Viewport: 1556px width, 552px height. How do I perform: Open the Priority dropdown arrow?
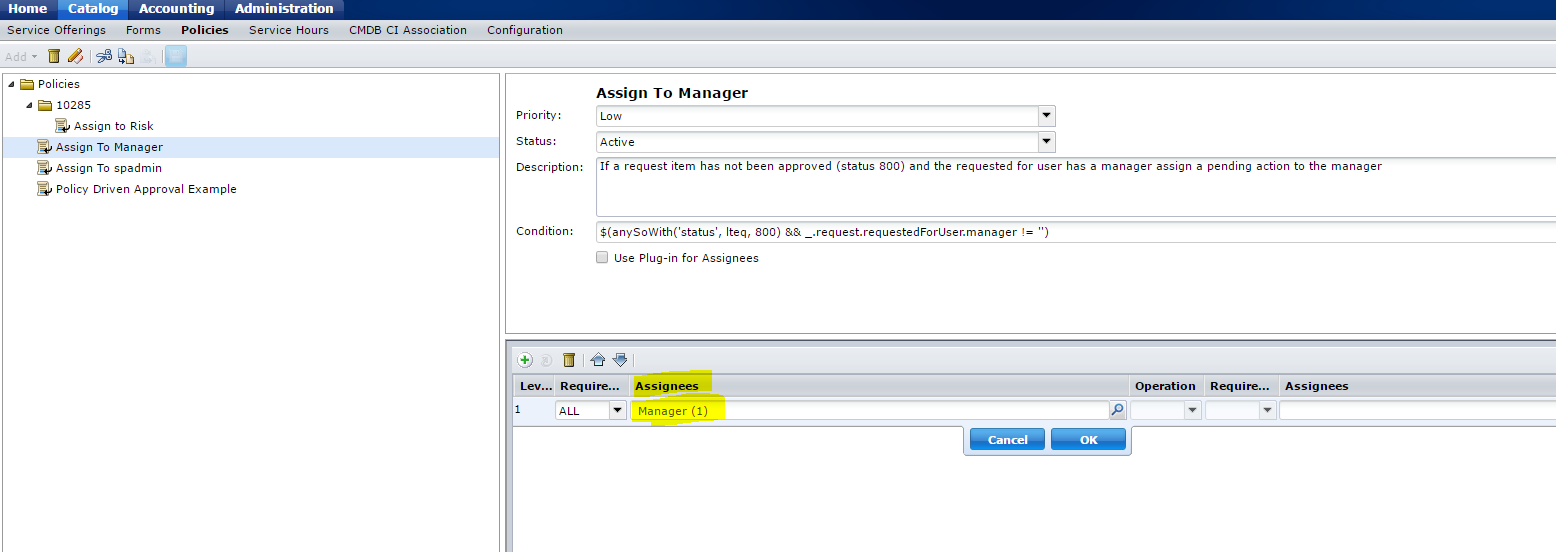coord(1047,116)
